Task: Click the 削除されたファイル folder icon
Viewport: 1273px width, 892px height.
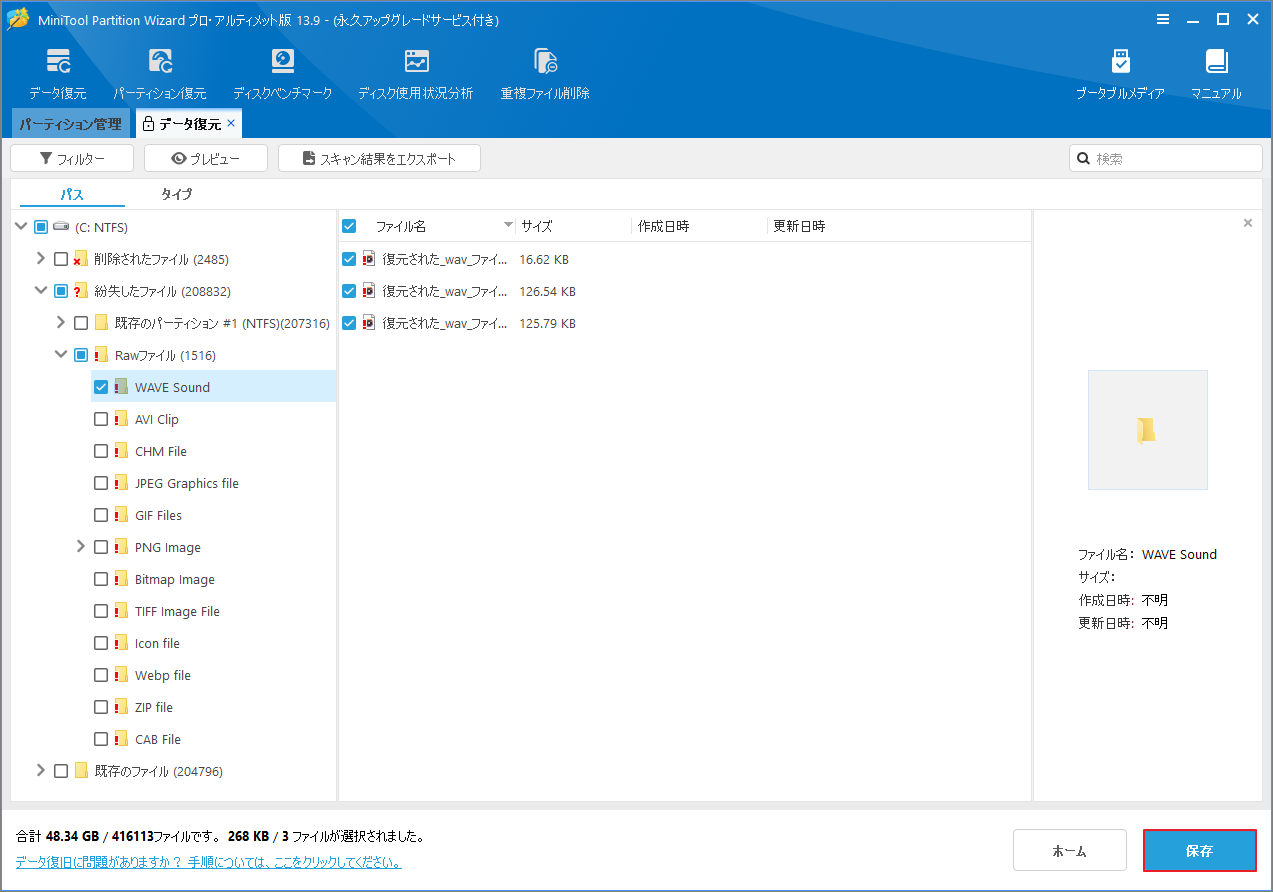Action: pos(81,259)
